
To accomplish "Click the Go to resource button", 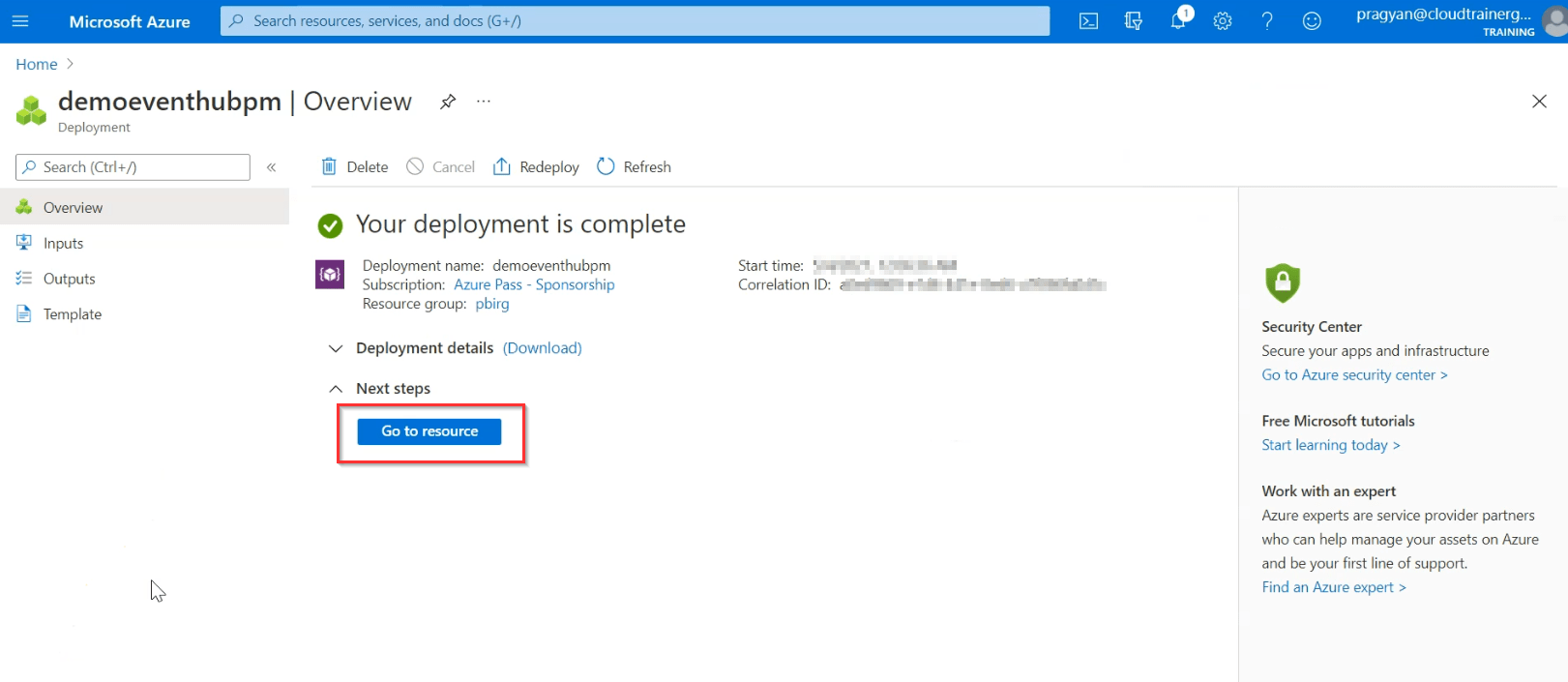I will (x=429, y=431).
